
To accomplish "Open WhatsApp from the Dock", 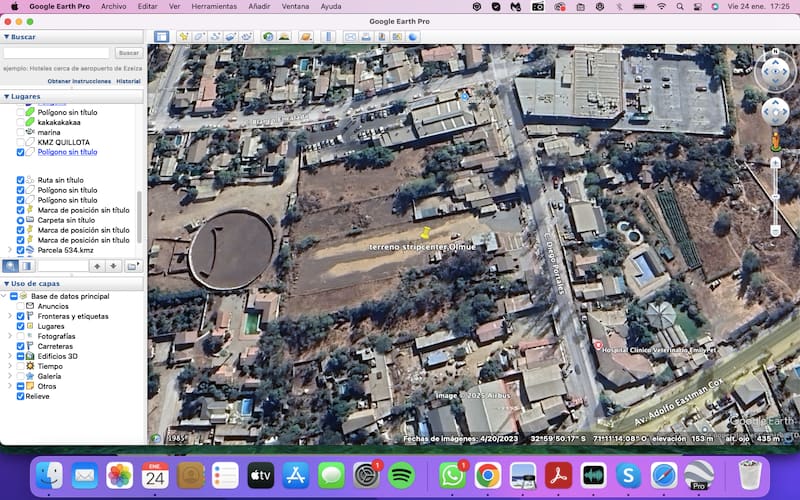I will pyautogui.click(x=452, y=476).
